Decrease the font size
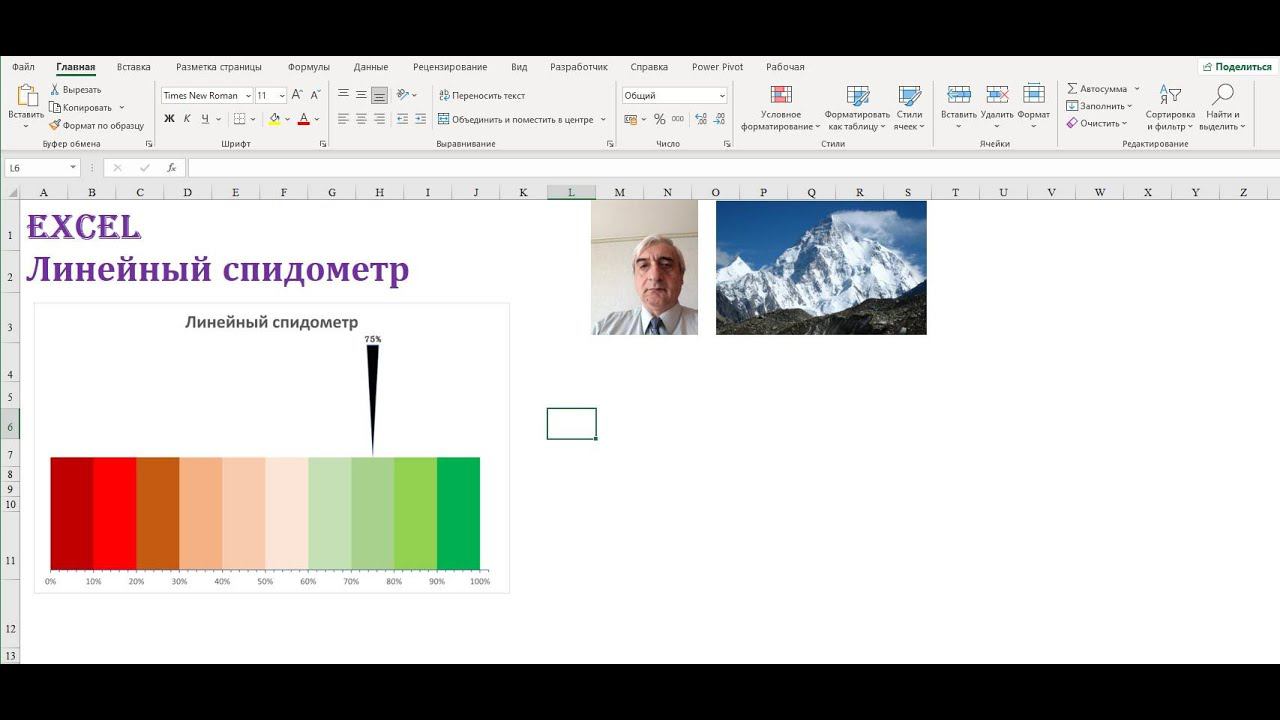 coord(315,95)
